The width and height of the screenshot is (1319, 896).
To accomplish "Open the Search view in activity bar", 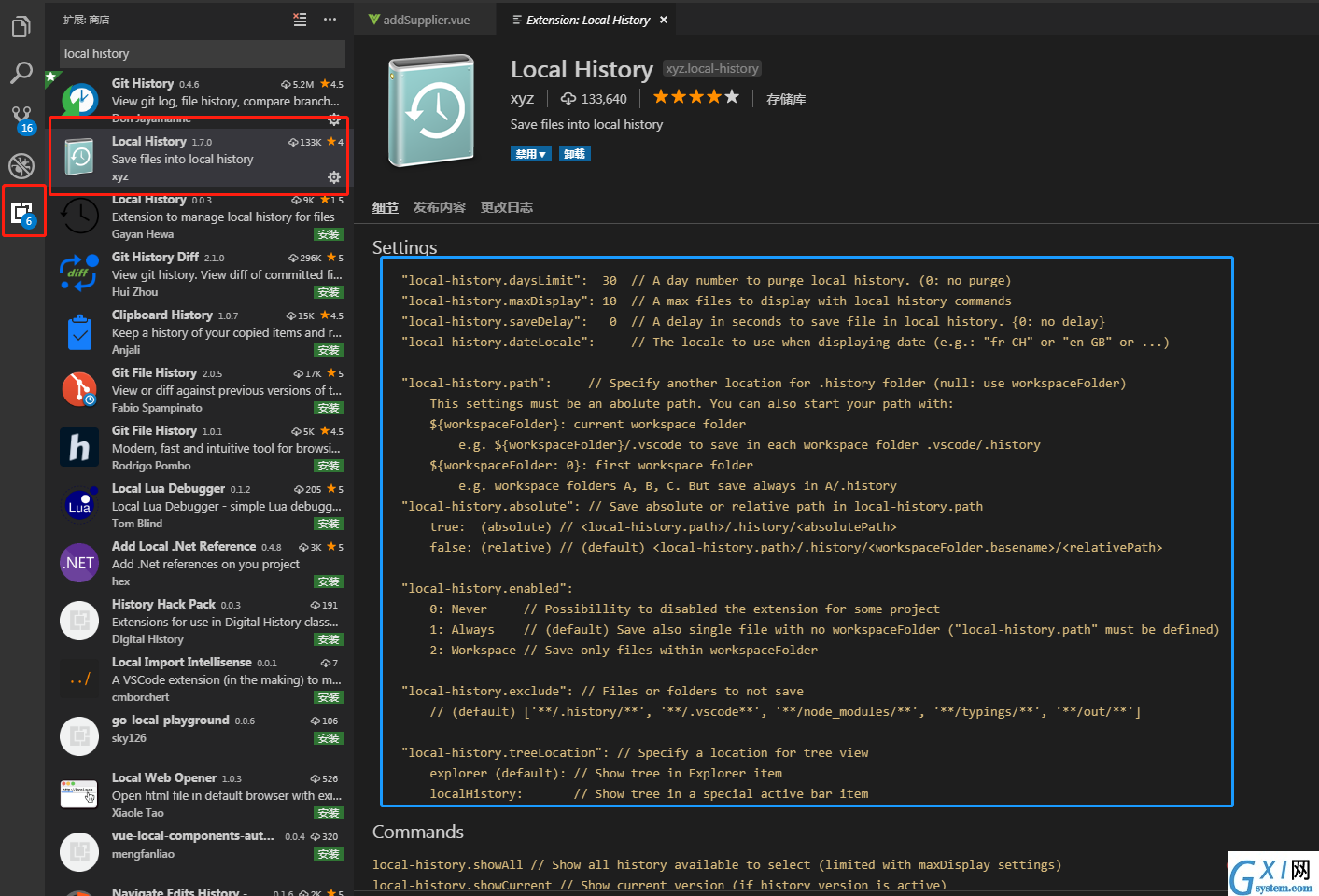I will coord(21,73).
